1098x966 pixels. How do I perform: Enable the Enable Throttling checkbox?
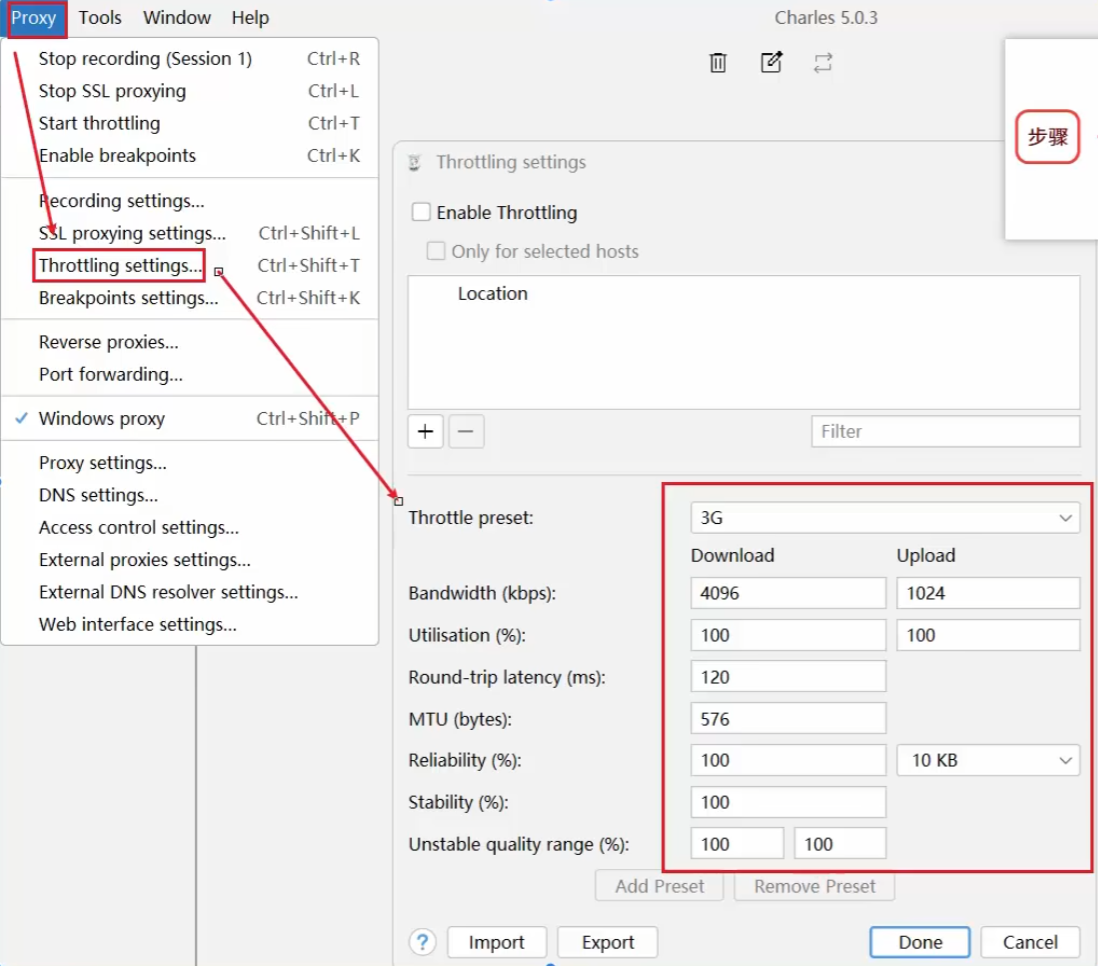[x=422, y=213]
